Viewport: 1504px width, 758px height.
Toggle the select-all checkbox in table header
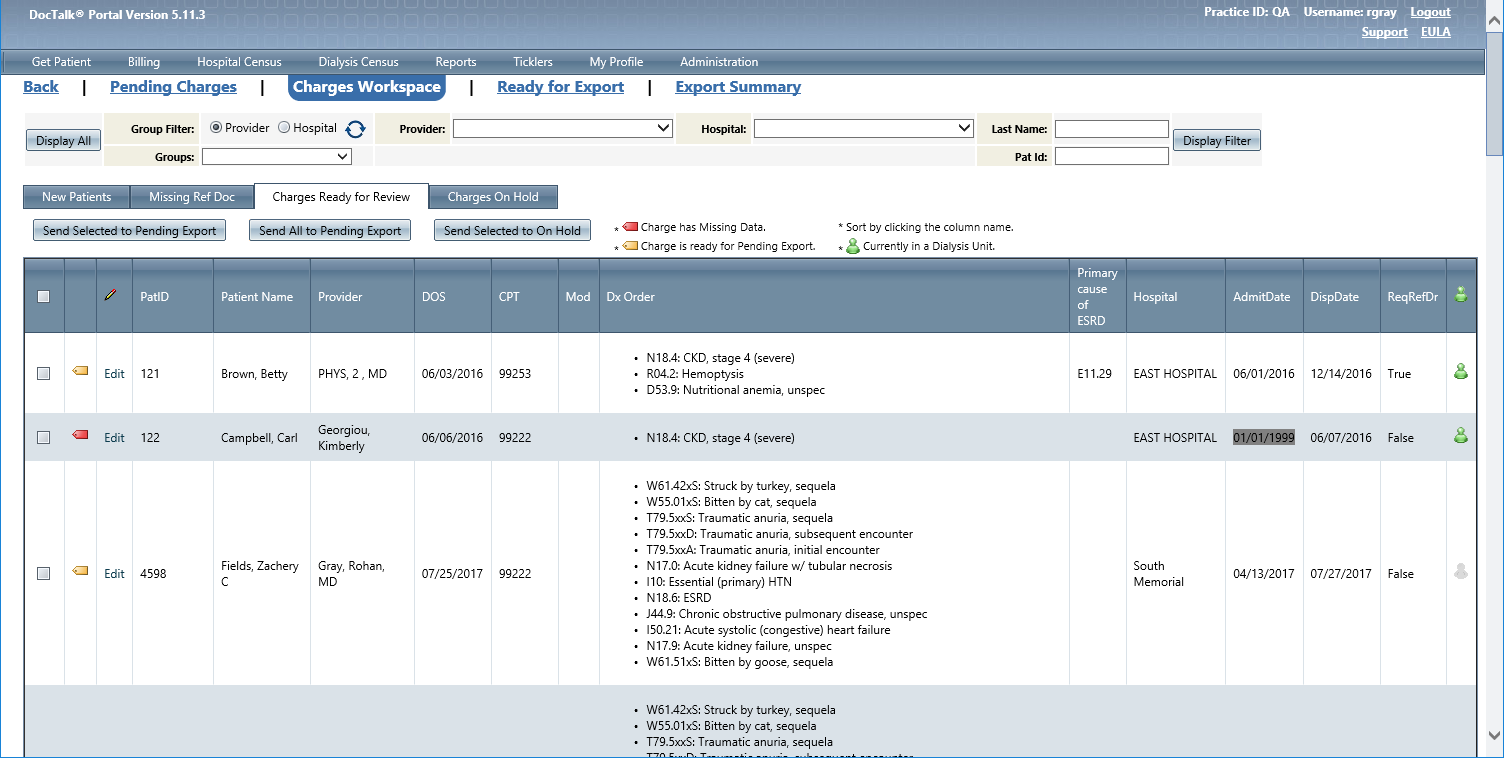[43, 297]
